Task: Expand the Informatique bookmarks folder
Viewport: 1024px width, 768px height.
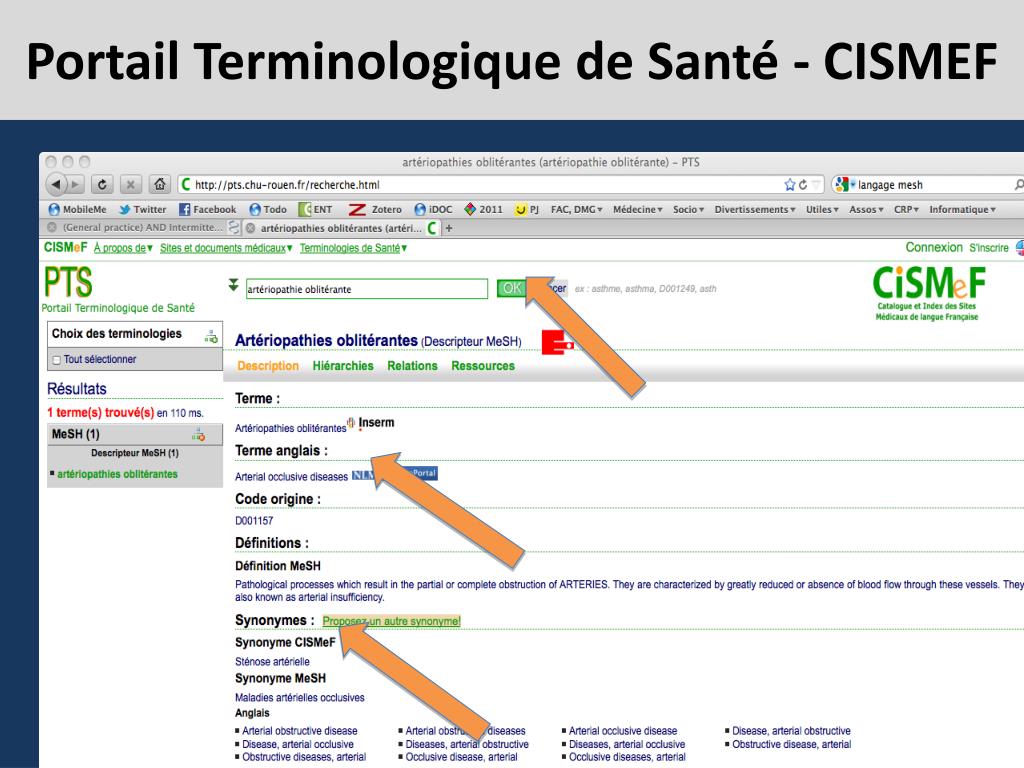Action: pos(963,210)
